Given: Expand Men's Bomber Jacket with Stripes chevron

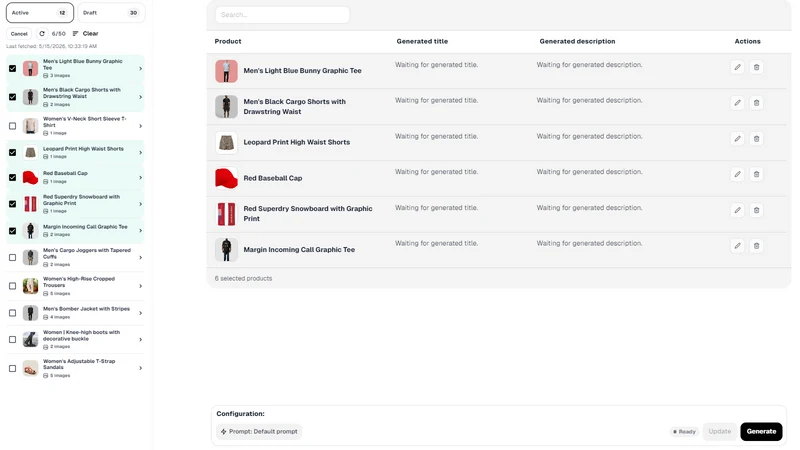Looking at the screenshot, I should pyautogui.click(x=140, y=313).
